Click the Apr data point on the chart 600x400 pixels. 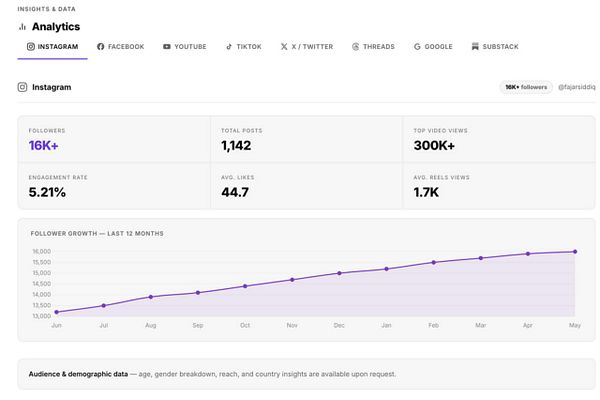point(528,254)
